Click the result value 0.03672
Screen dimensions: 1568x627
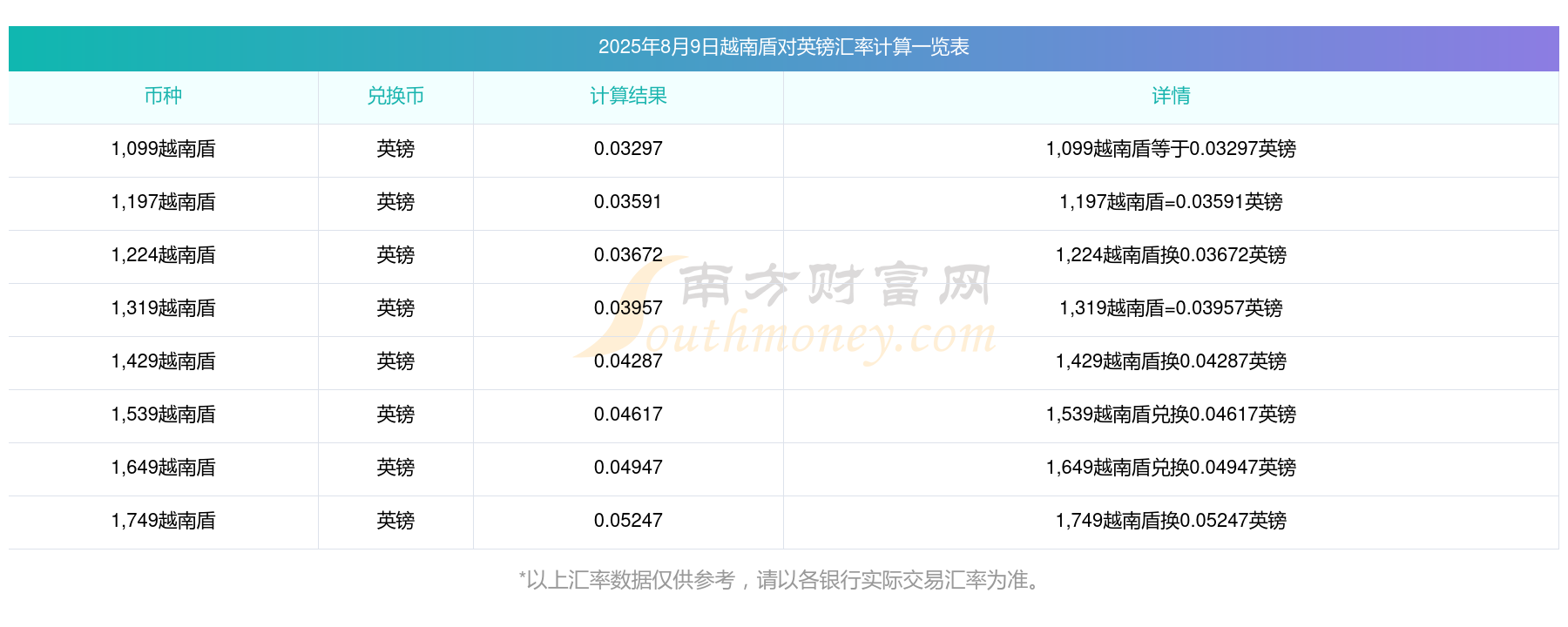[628, 255]
